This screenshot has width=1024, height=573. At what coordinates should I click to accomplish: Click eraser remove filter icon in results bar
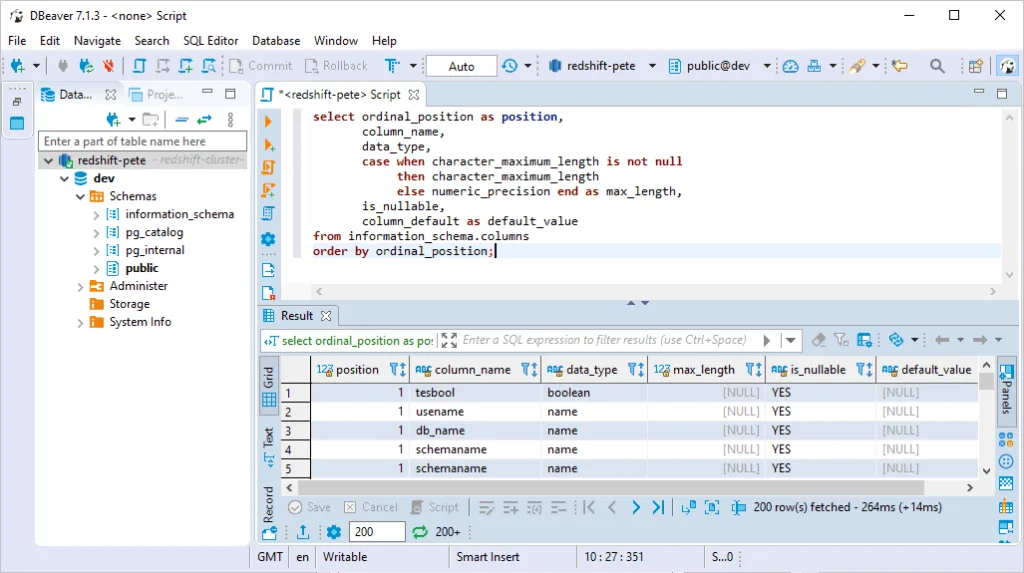click(x=818, y=340)
